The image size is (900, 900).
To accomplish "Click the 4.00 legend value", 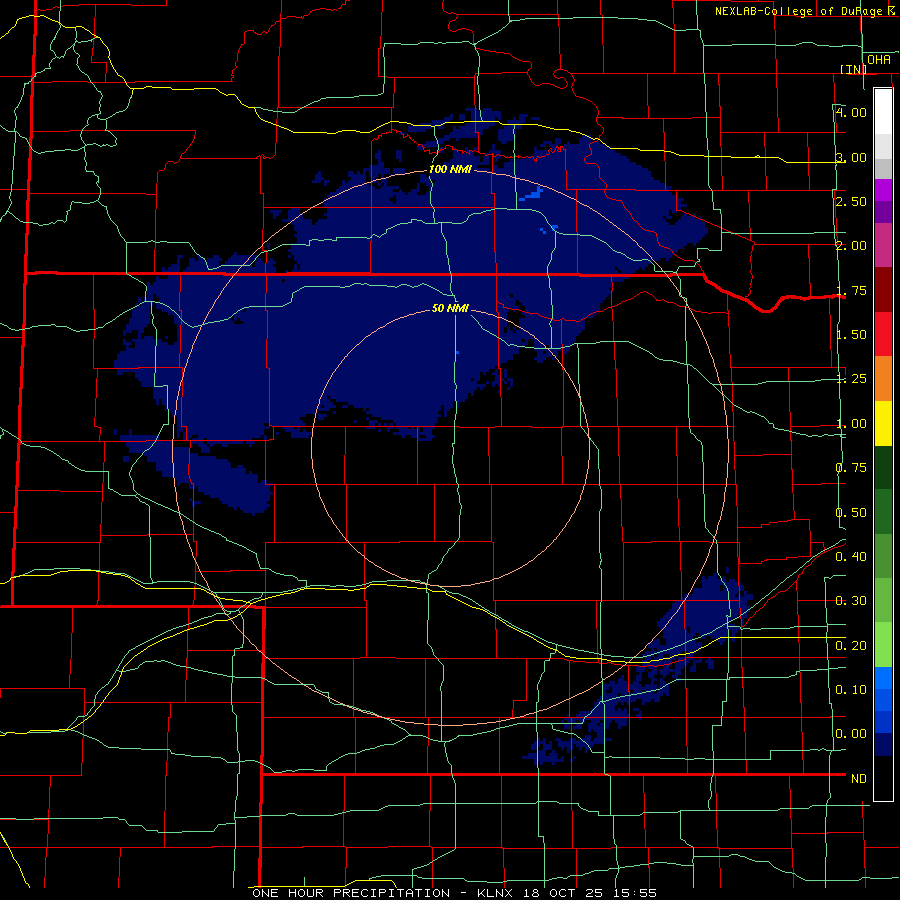I will coord(851,112).
